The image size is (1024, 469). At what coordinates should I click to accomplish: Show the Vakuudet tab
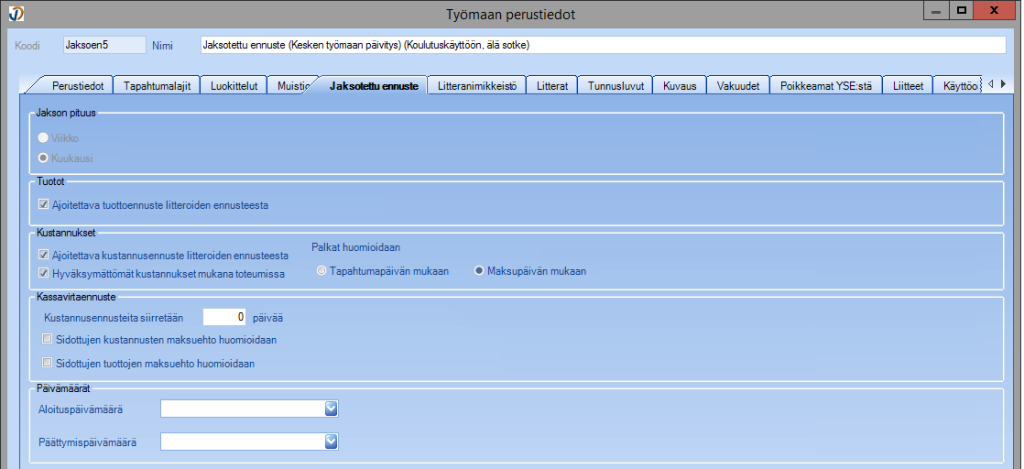(738, 86)
